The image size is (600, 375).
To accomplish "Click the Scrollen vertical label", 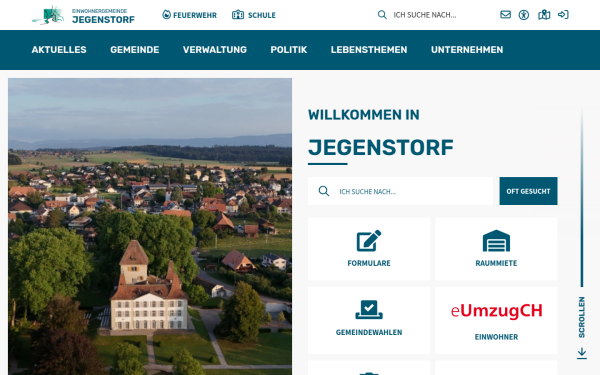I will click(x=582, y=317).
